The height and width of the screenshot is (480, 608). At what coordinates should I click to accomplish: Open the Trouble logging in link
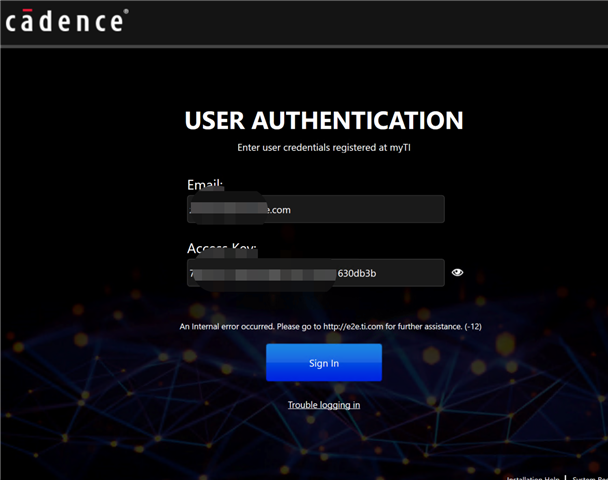[x=324, y=405]
